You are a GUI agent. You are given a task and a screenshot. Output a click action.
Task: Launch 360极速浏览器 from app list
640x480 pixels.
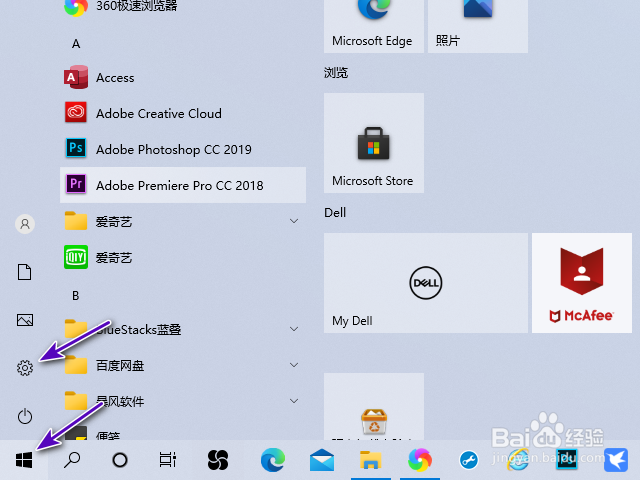[183, 7]
